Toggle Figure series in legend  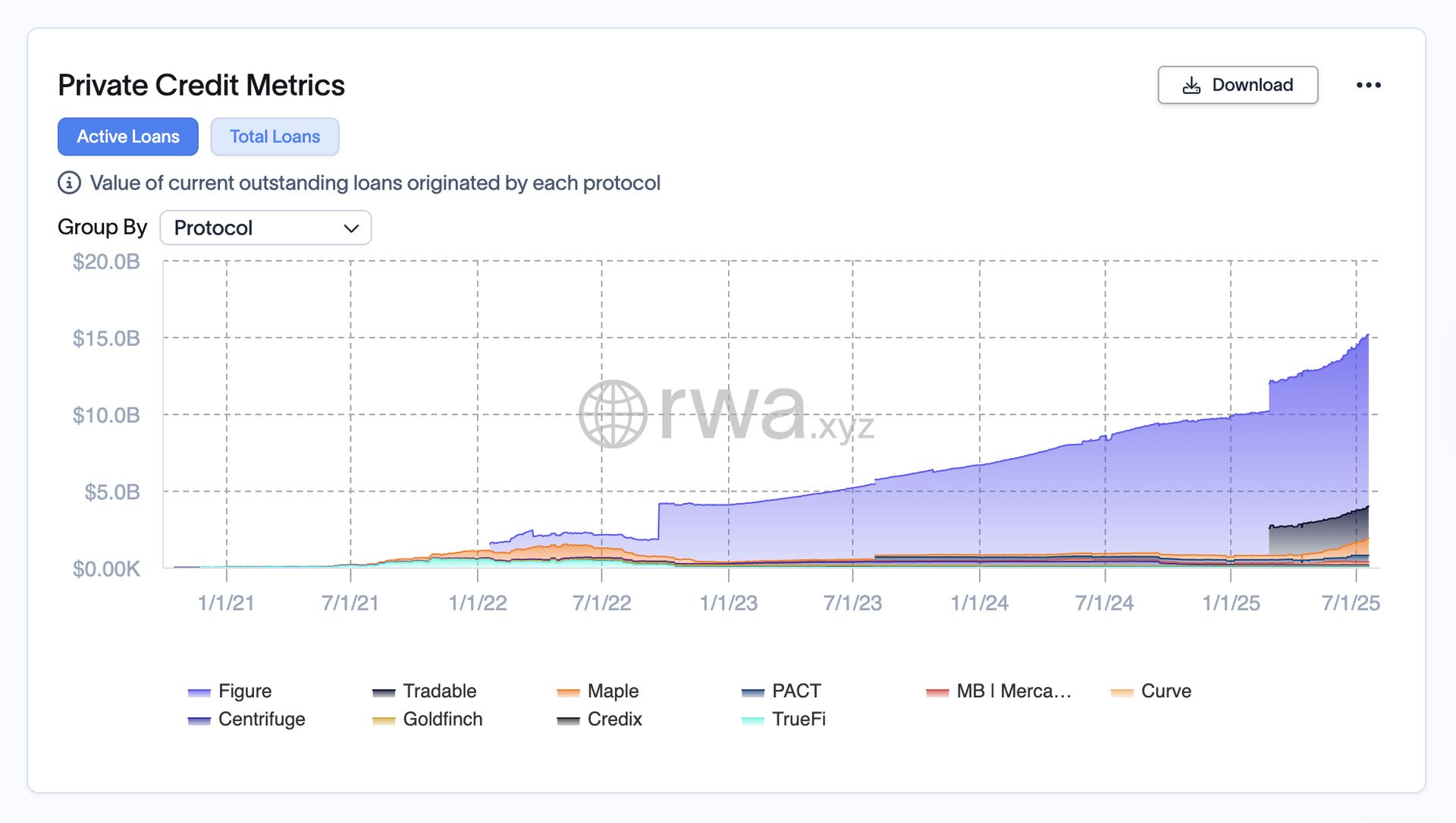pyautogui.click(x=244, y=691)
